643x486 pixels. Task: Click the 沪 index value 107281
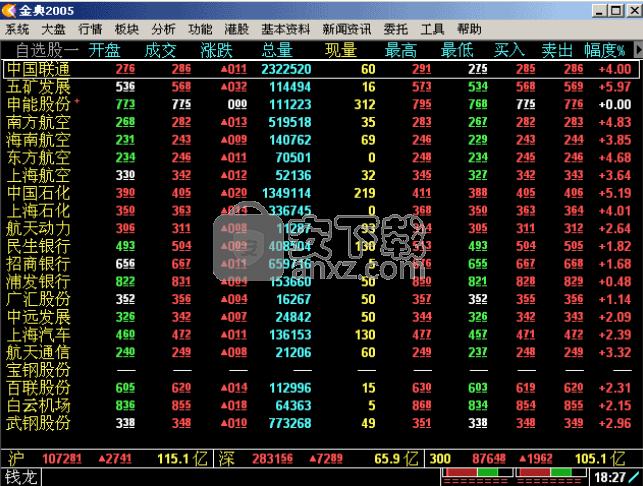62,459
